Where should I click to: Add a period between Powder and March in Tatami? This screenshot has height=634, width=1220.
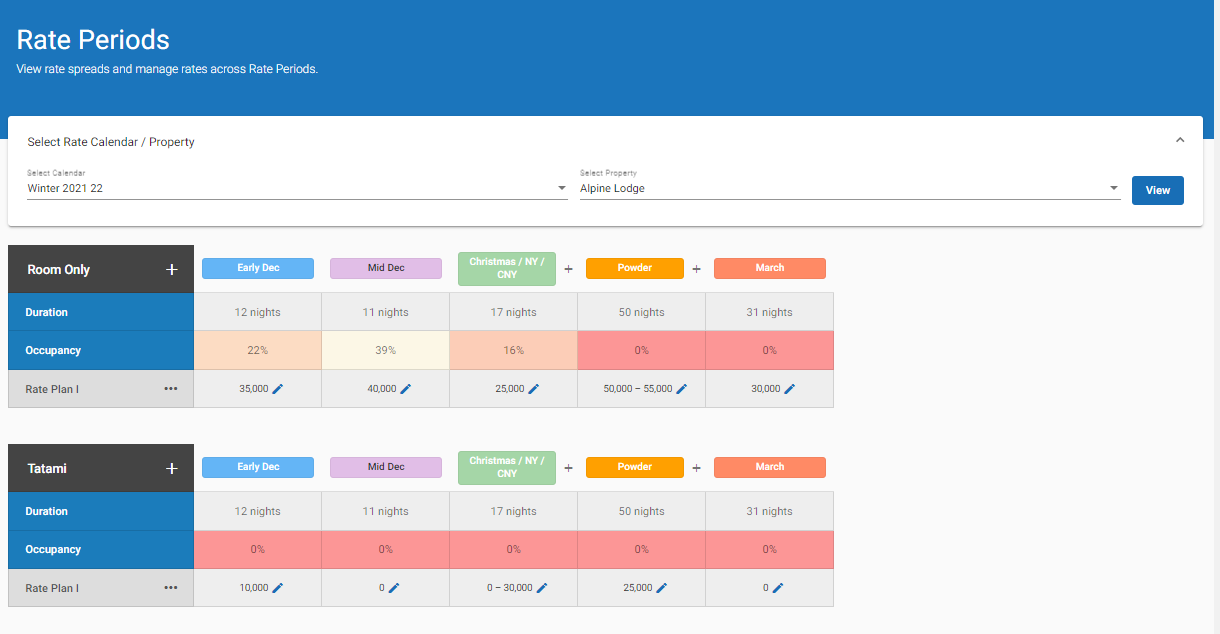pyautogui.click(x=697, y=467)
